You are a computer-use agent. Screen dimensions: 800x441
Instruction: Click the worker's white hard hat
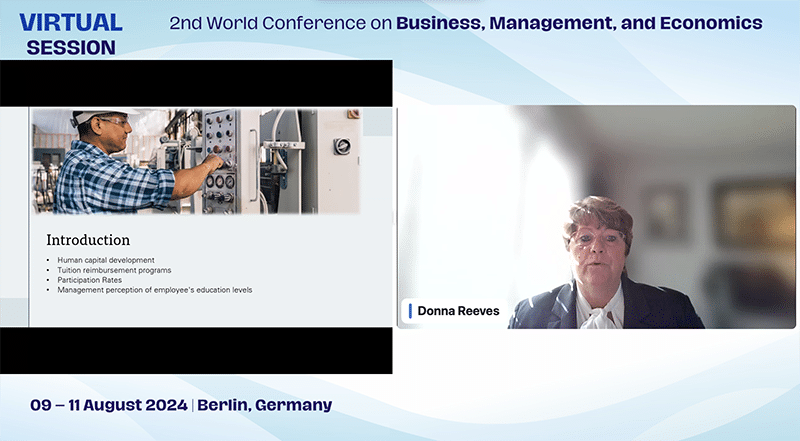click(101, 116)
